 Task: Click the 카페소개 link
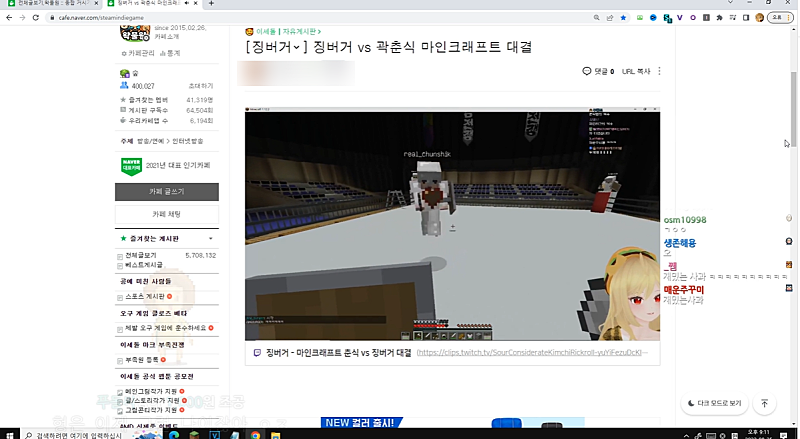tap(167, 37)
